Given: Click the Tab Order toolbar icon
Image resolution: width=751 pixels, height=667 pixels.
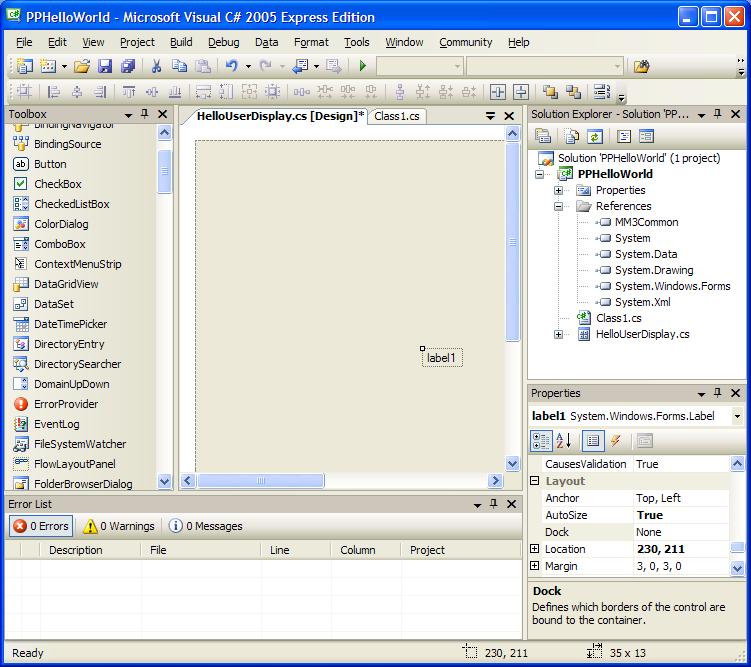Looking at the screenshot, I should coord(602,91).
